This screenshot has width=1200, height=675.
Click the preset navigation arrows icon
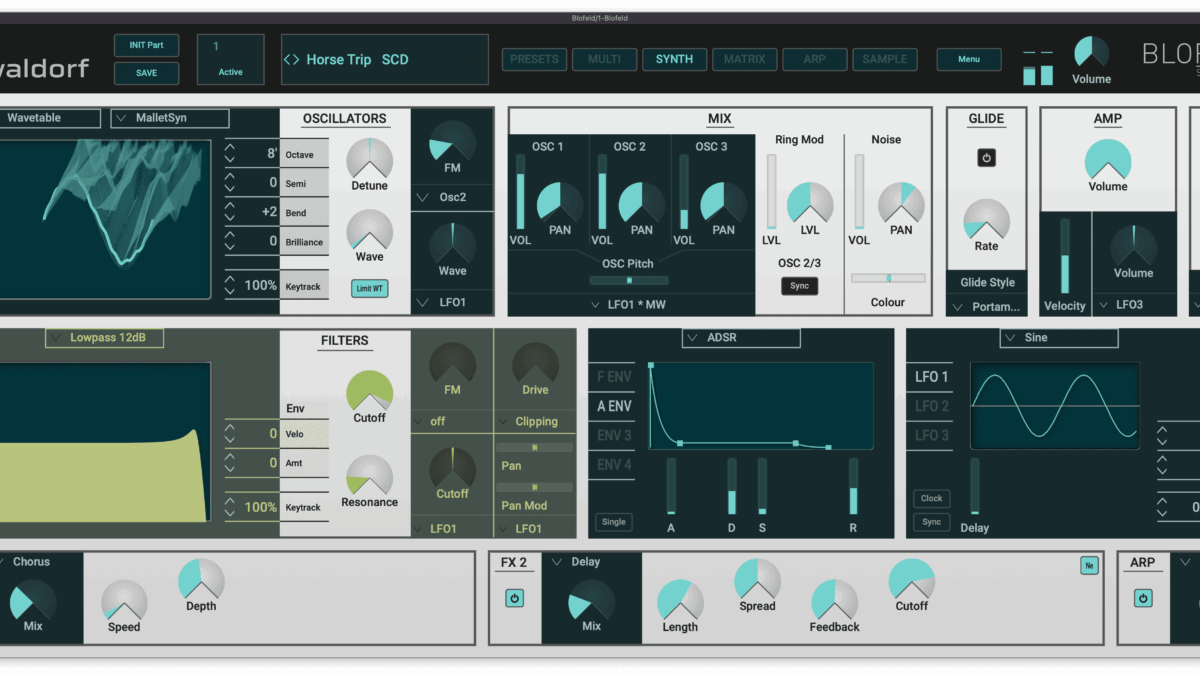(x=291, y=60)
